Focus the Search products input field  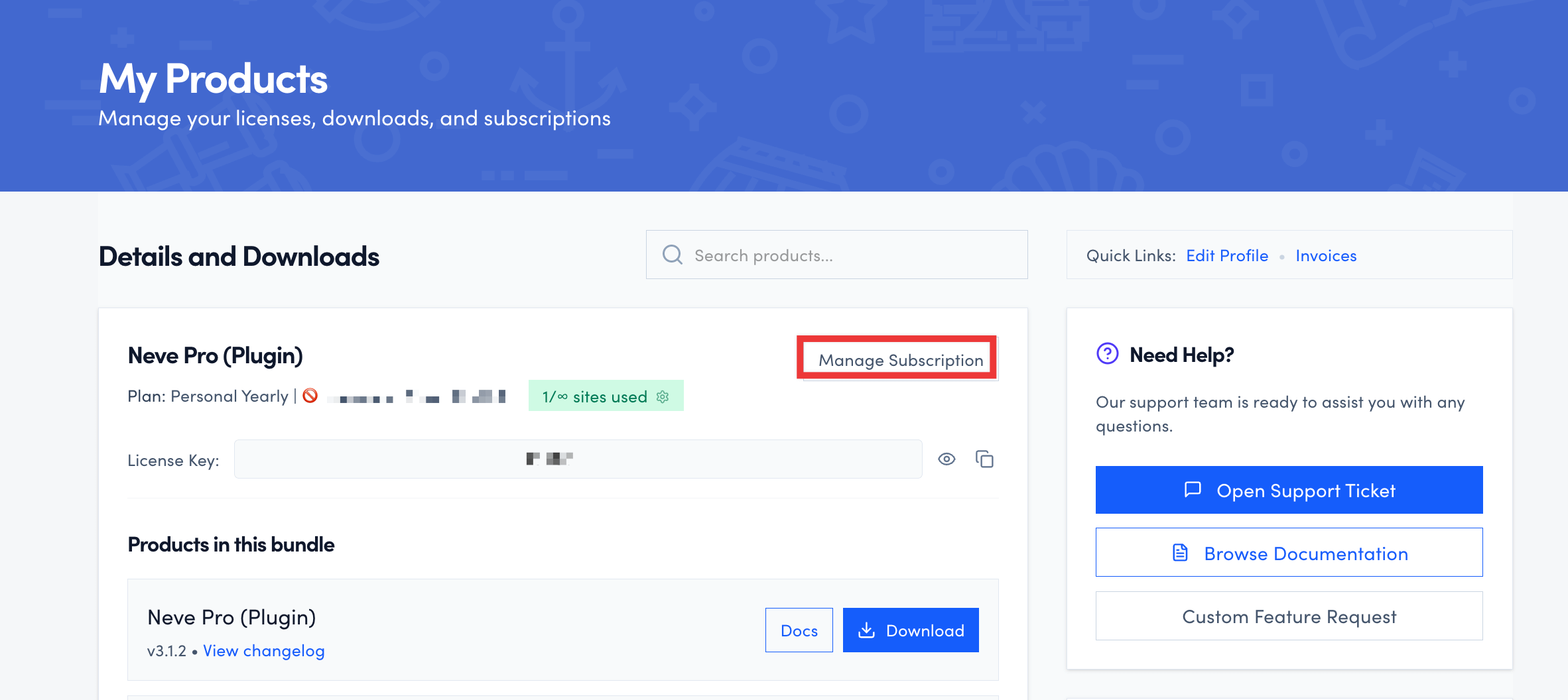[x=849, y=255]
